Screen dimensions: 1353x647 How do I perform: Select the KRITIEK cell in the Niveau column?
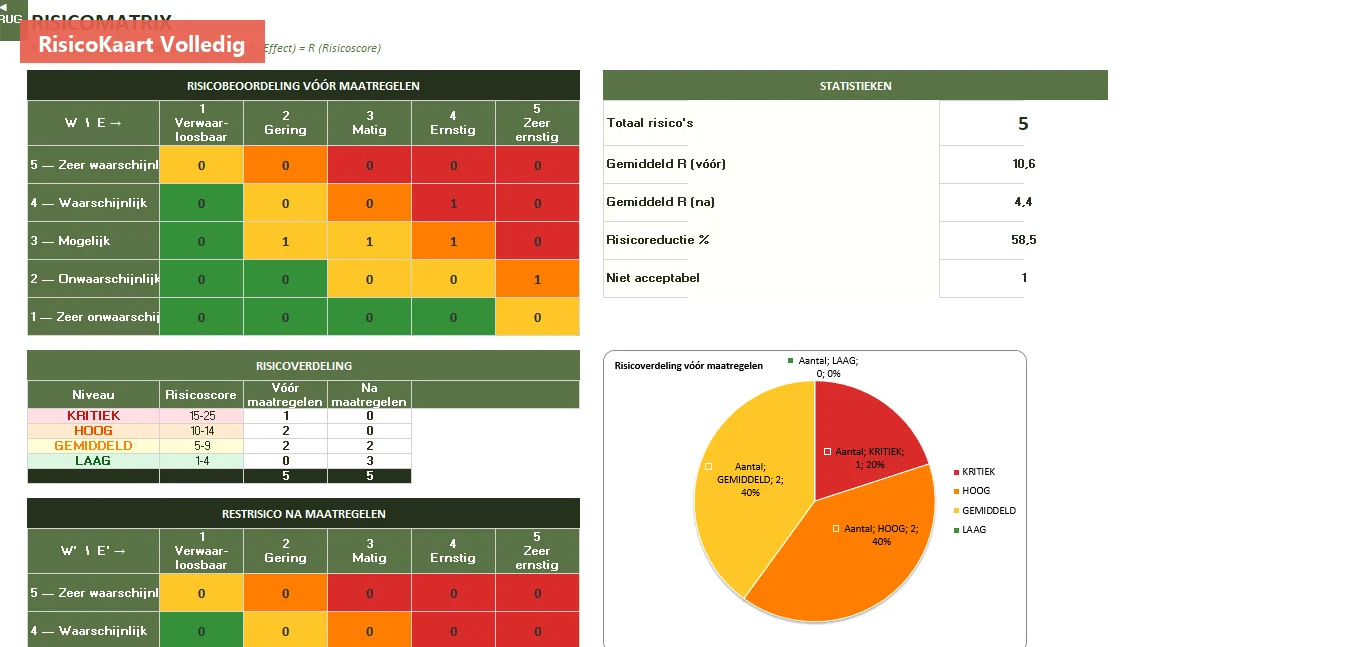pos(93,416)
